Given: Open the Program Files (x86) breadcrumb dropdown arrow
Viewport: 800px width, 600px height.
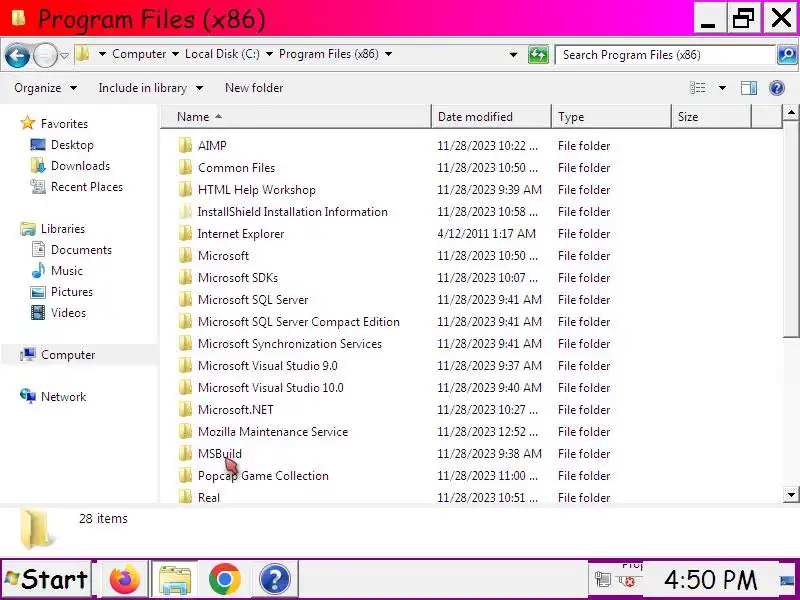Looking at the screenshot, I should point(388,54).
